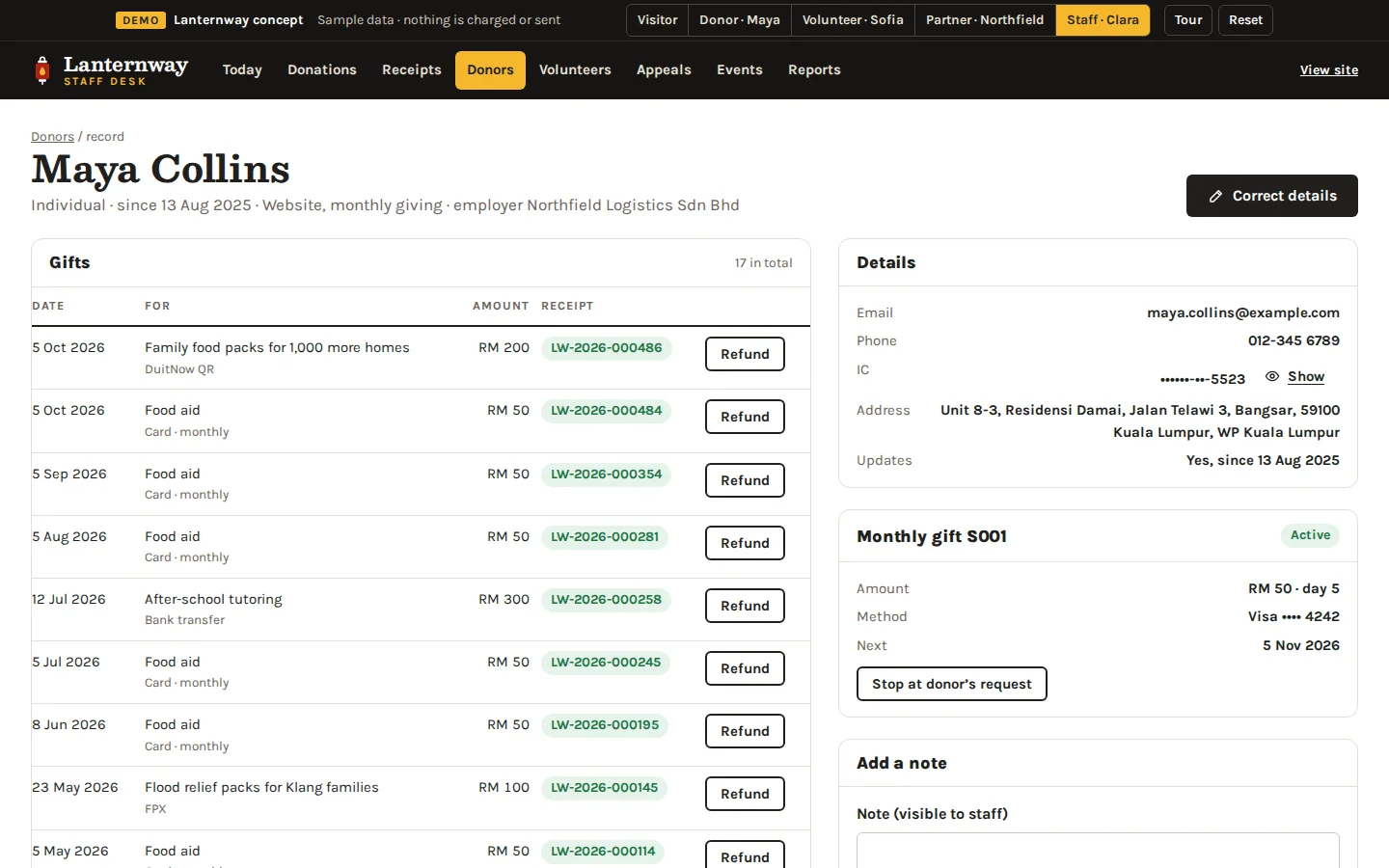
Task: Switch to the Visitor role
Action: [x=657, y=20]
